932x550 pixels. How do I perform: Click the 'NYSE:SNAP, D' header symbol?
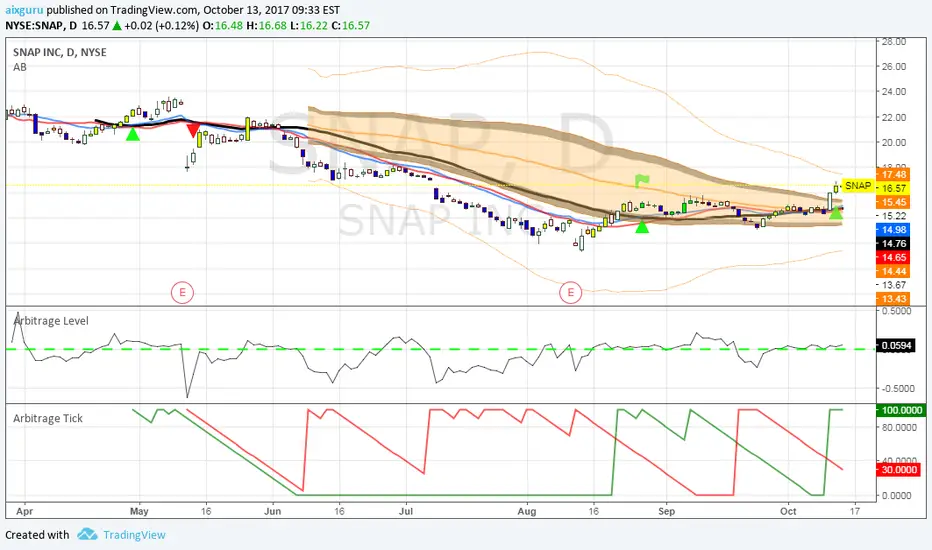(x=41, y=26)
